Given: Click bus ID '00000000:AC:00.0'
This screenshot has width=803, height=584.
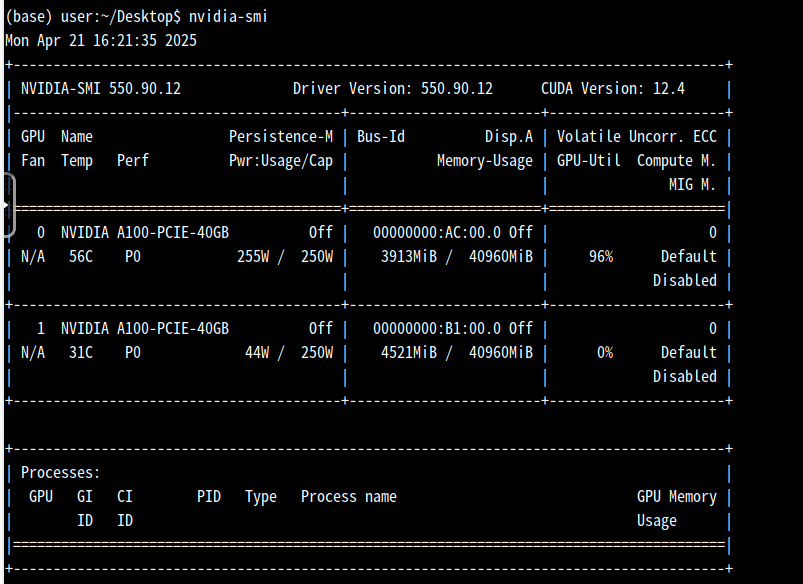Looking at the screenshot, I should (437, 233).
